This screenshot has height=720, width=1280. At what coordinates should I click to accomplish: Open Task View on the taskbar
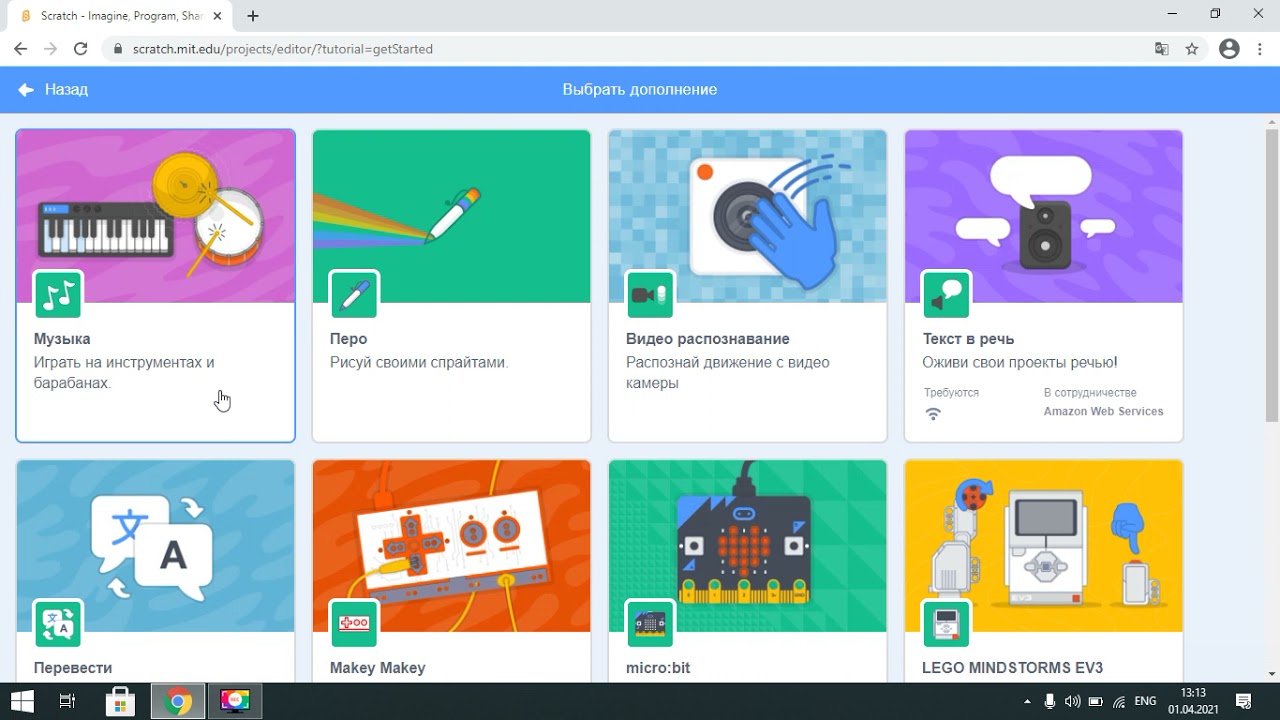coord(67,701)
